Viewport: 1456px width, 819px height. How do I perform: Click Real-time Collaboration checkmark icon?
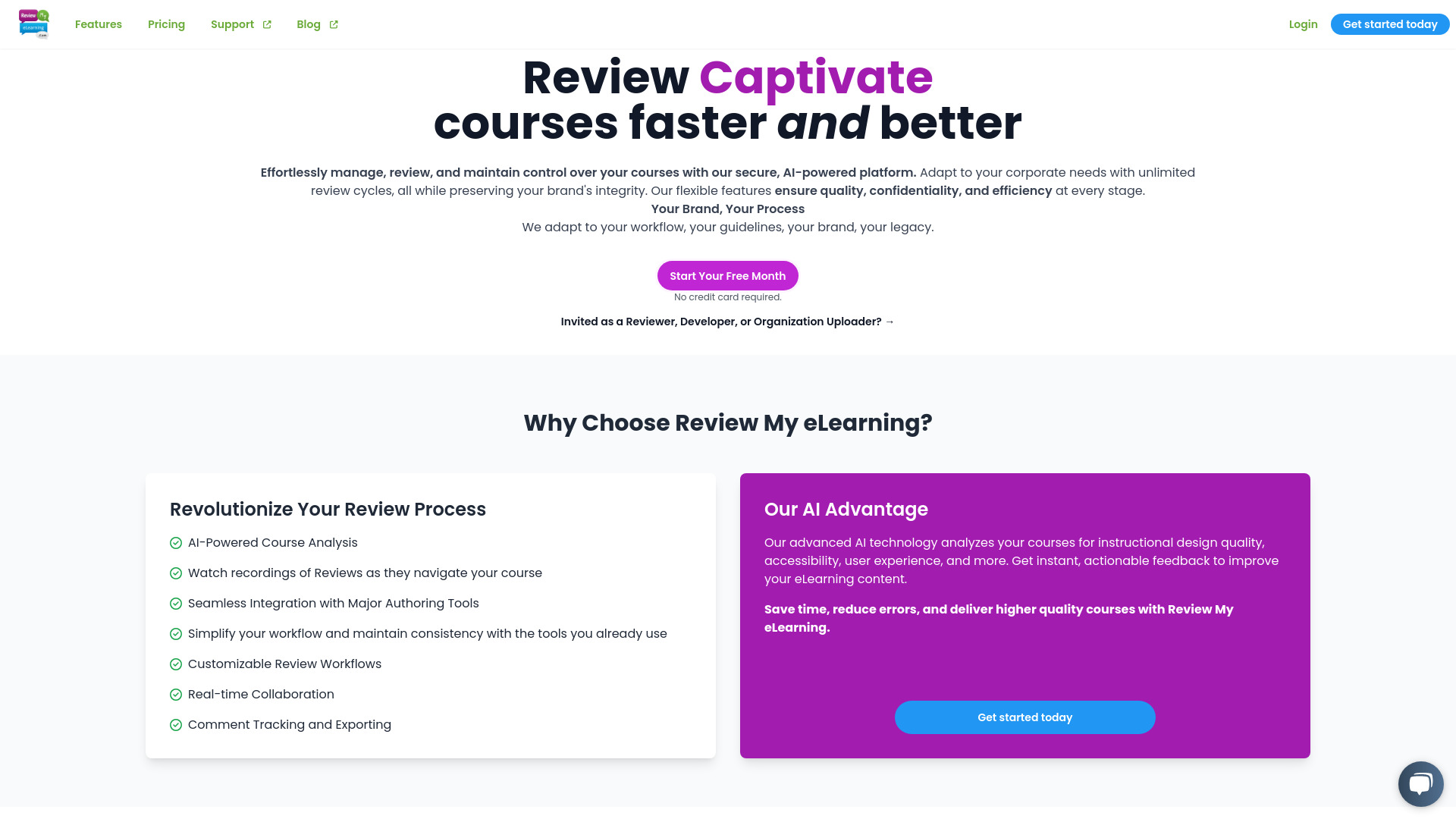(176, 694)
